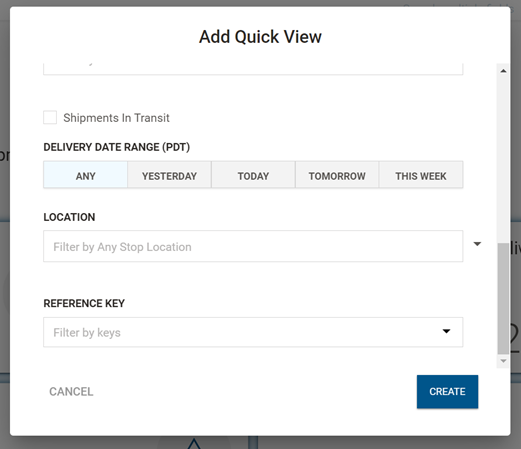Click the dialog scrollbar thumb
Viewport: 521px width, 449px height.
tap(503, 298)
